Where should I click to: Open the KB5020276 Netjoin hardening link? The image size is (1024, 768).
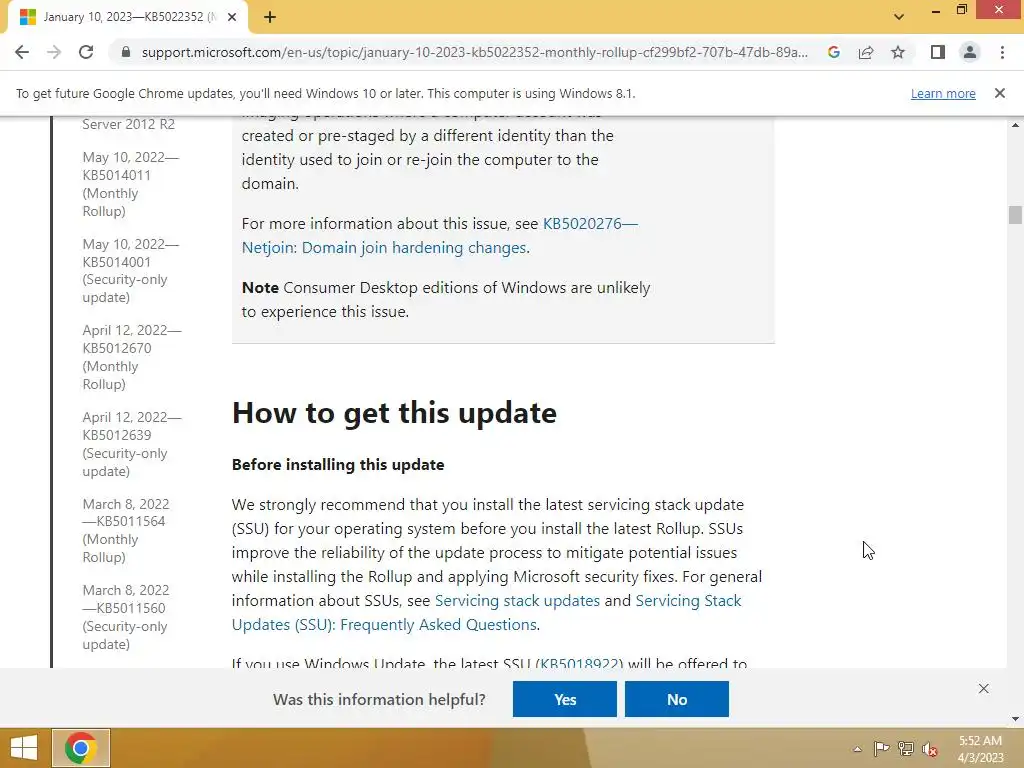pyautogui.click(x=440, y=236)
